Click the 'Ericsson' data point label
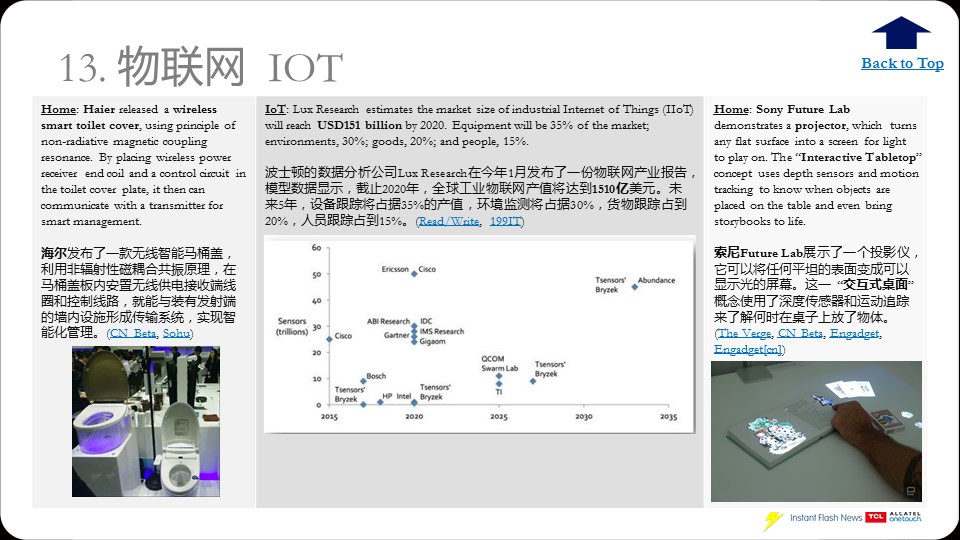Screen dimensions: 960x540 (395, 269)
